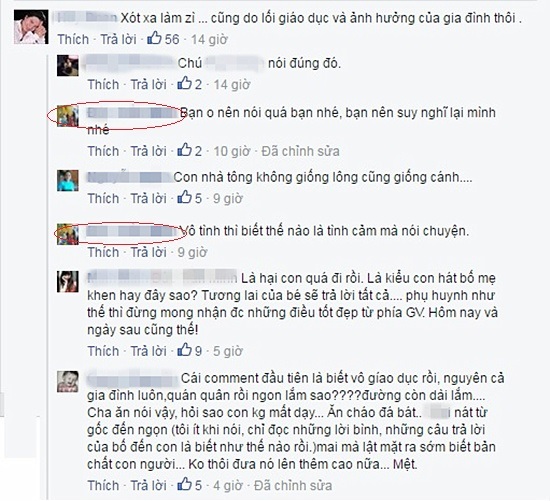
Task: Click 'Thích' under the last long comment
Action: (103, 485)
